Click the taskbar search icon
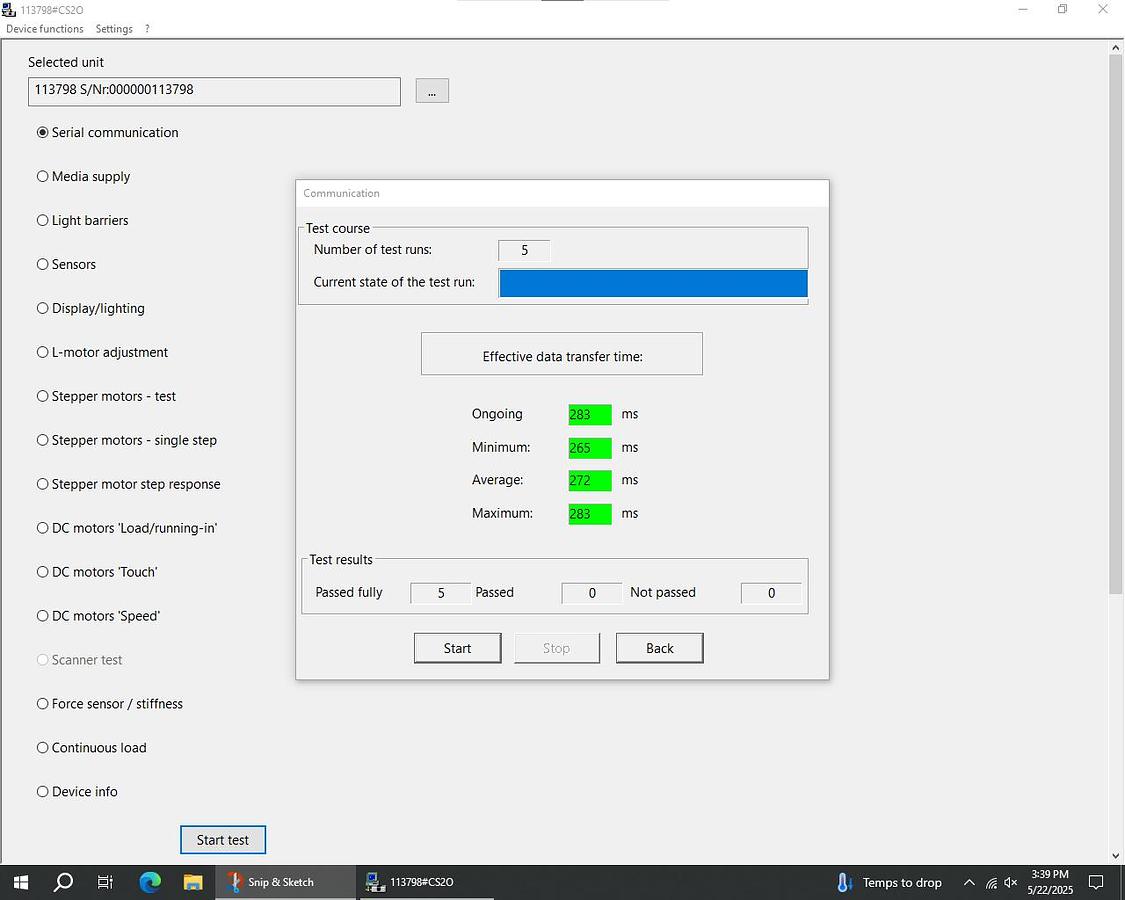Image resolution: width=1125 pixels, height=900 pixels. [63, 882]
